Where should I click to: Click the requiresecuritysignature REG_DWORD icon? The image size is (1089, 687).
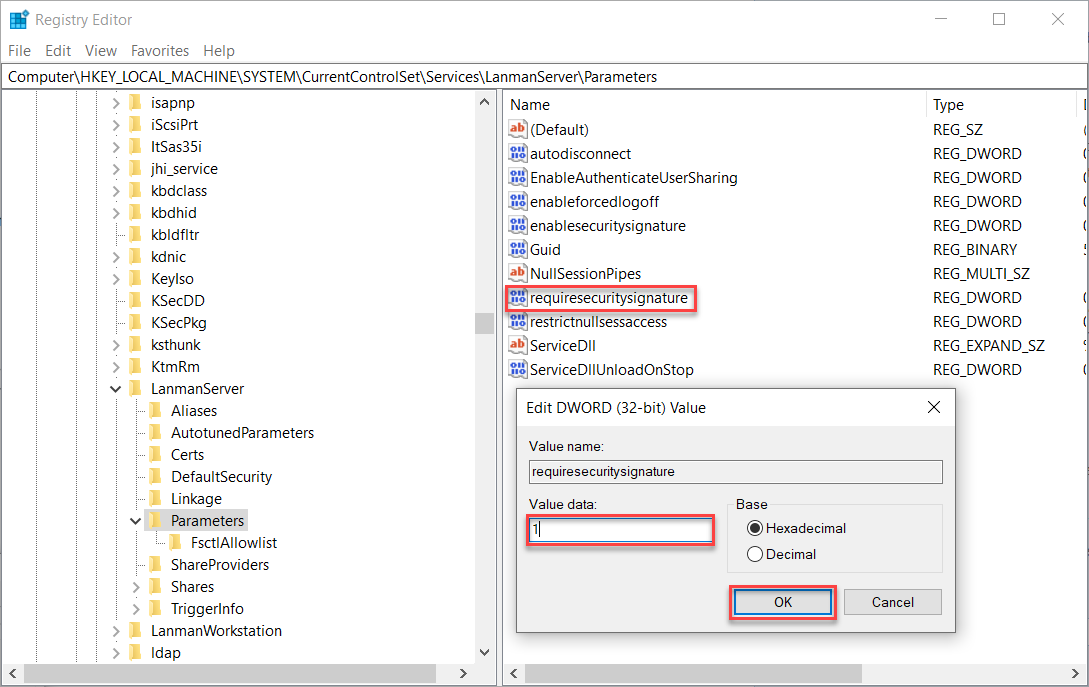[x=518, y=297]
